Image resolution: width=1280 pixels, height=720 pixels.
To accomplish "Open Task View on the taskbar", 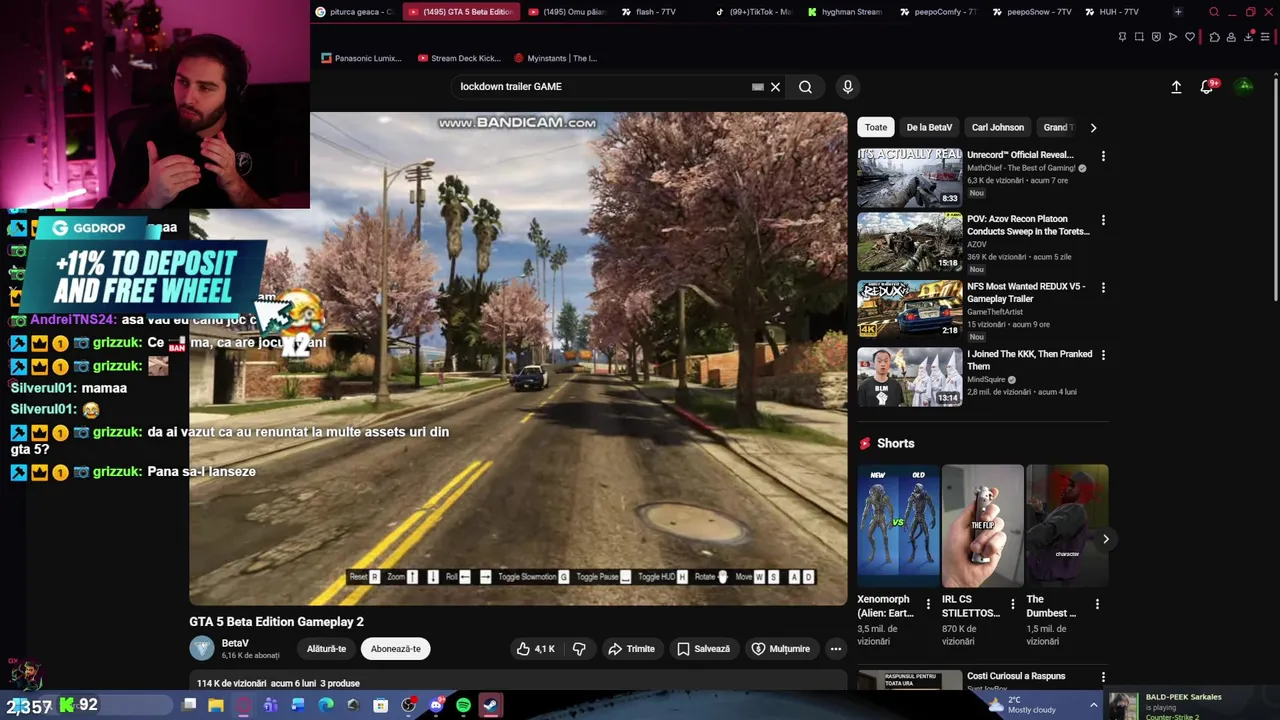I will click(189, 705).
